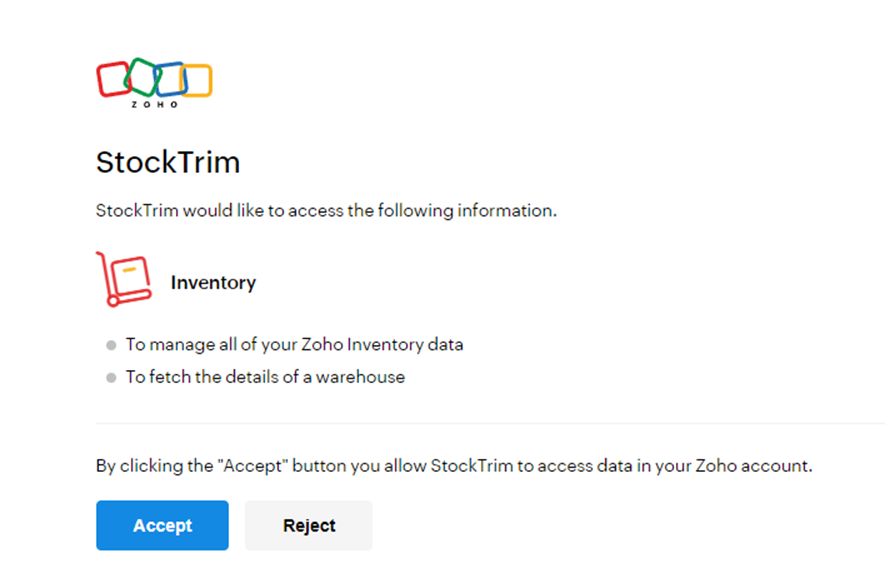Click the 'StockTrim would like to access' sentence
The width and height of the screenshot is (885, 583).
pos(326,211)
